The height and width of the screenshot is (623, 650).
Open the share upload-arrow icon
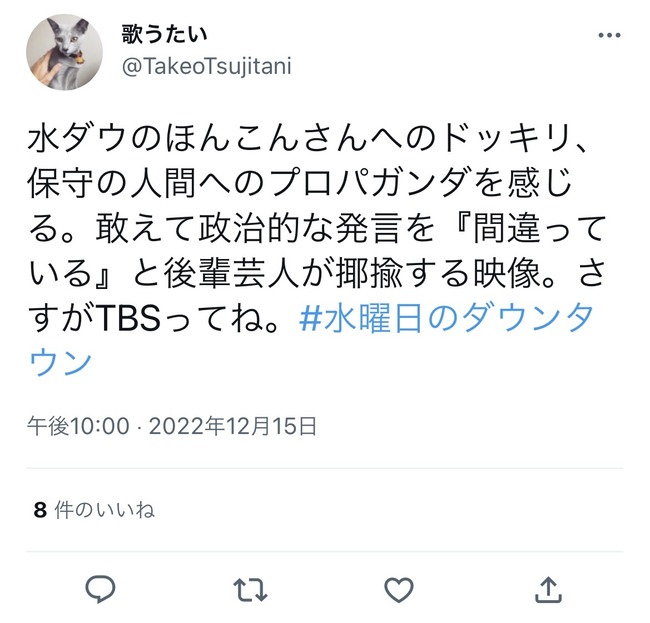[548, 589]
